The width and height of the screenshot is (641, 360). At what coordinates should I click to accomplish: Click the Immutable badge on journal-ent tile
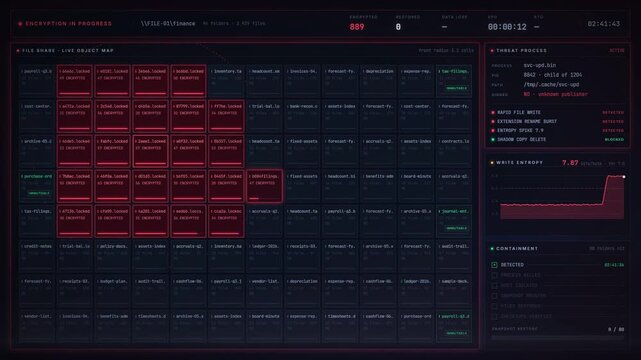pyautogui.click(x=457, y=228)
